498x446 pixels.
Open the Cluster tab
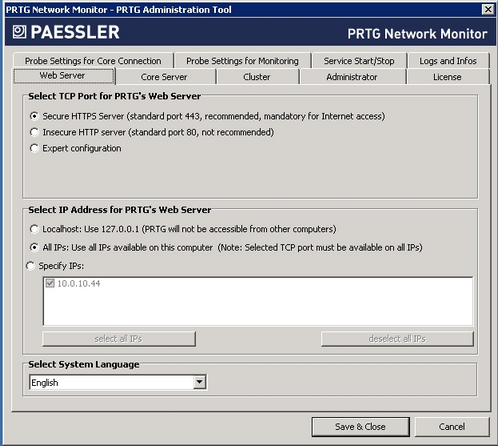[257, 77]
